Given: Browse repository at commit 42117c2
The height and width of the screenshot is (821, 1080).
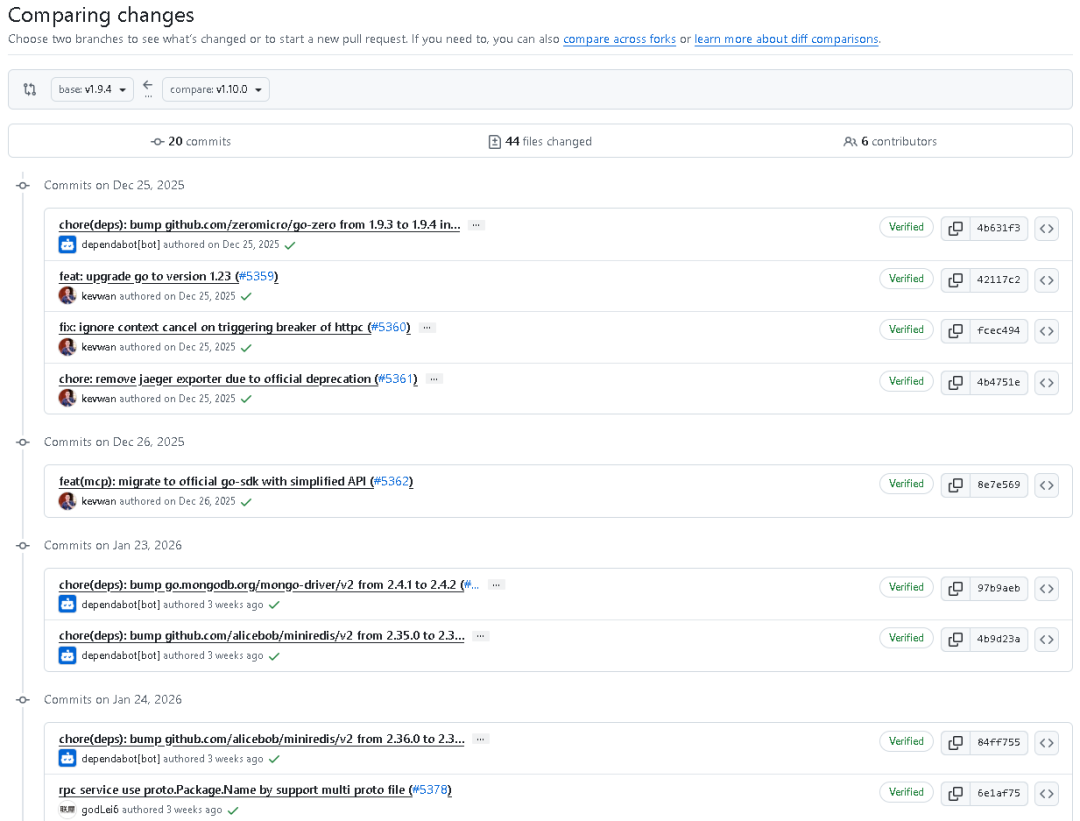Looking at the screenshot, I should (1046, 280).
